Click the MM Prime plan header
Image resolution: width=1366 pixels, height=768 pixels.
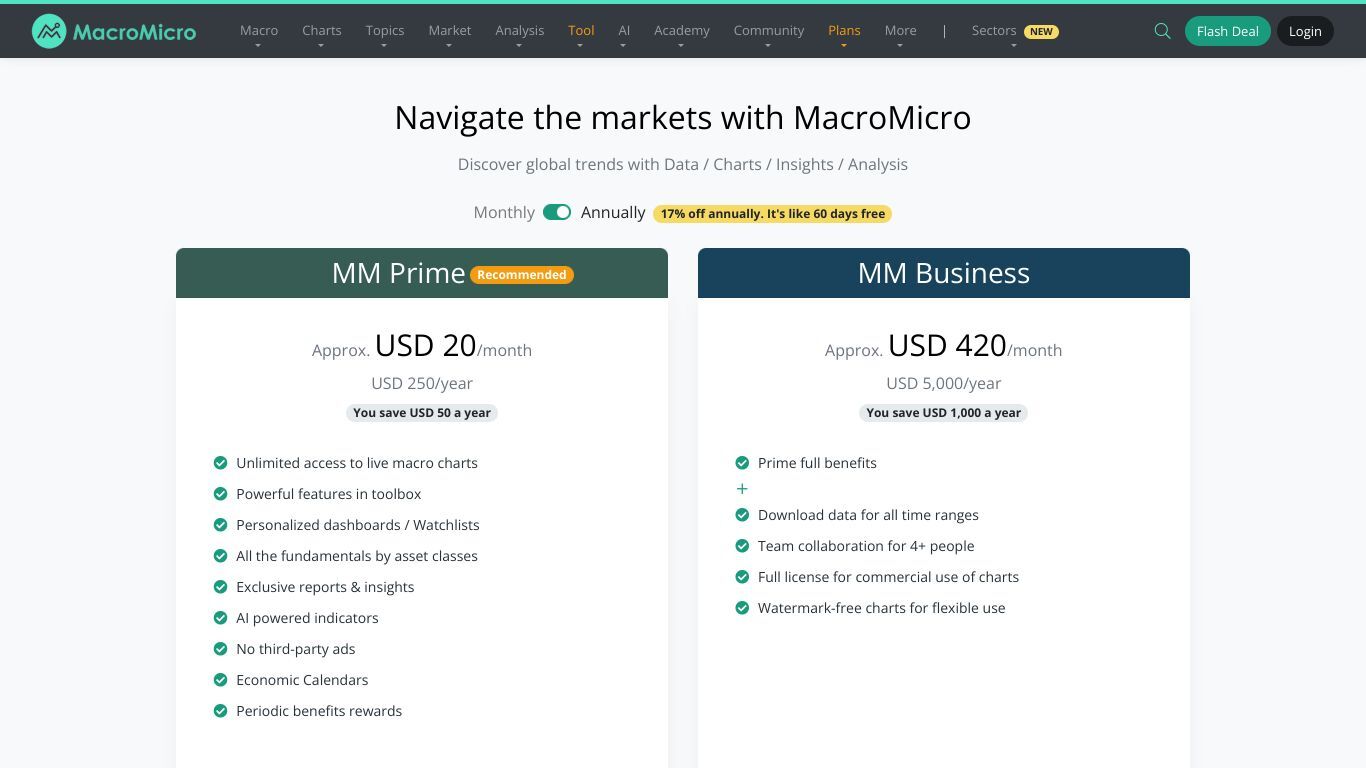422,273
